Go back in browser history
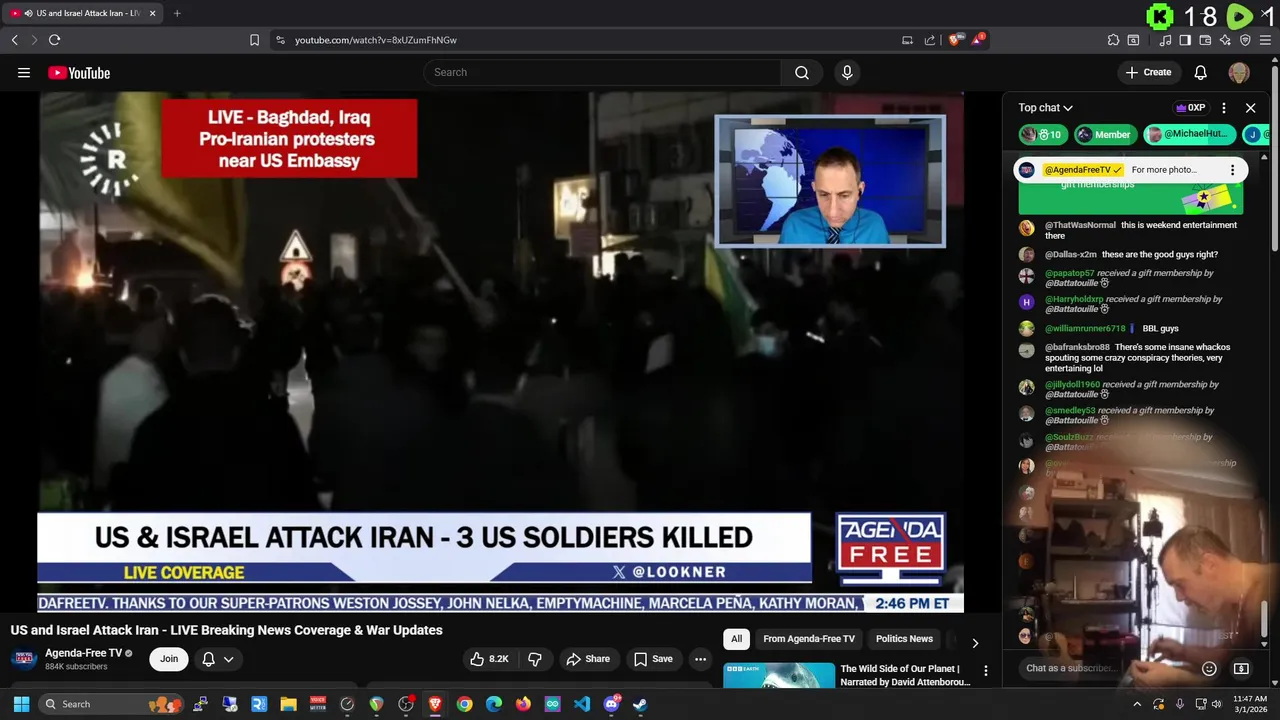The image size is (1280, 720). coord(14,40)
